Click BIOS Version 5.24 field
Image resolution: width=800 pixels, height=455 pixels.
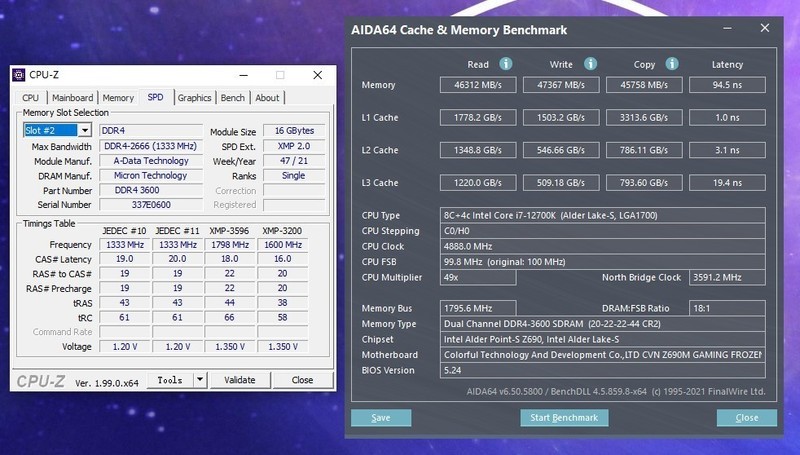tap(603, 370)
